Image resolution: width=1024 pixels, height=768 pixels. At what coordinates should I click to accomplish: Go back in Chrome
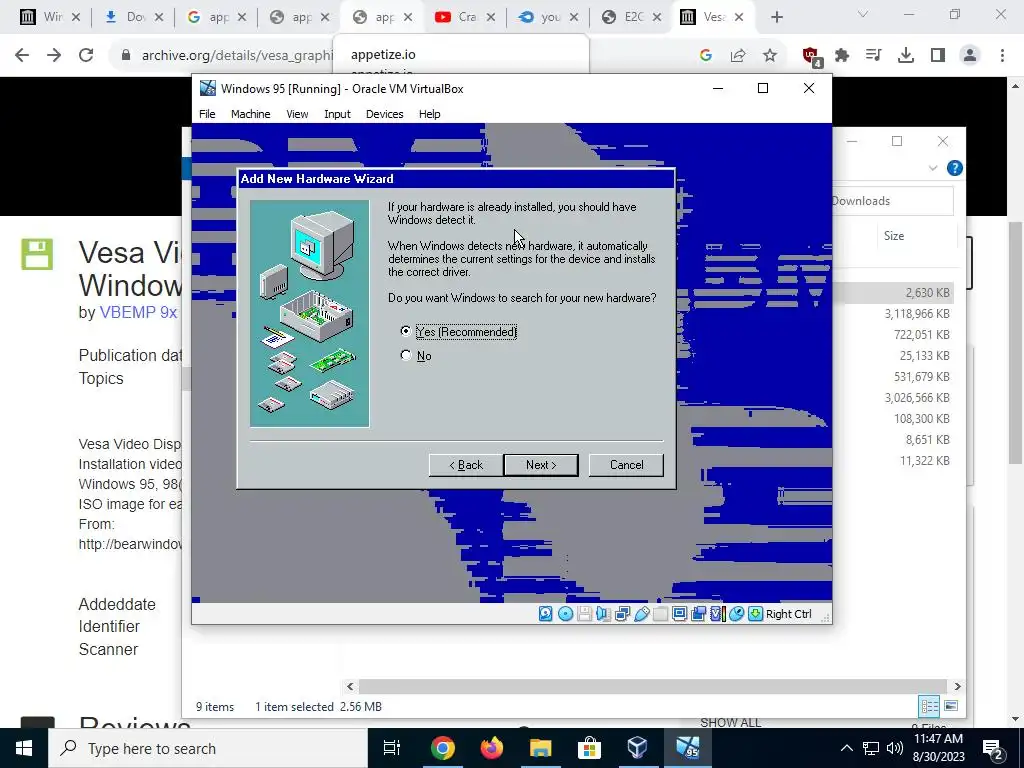click(22, 56)
